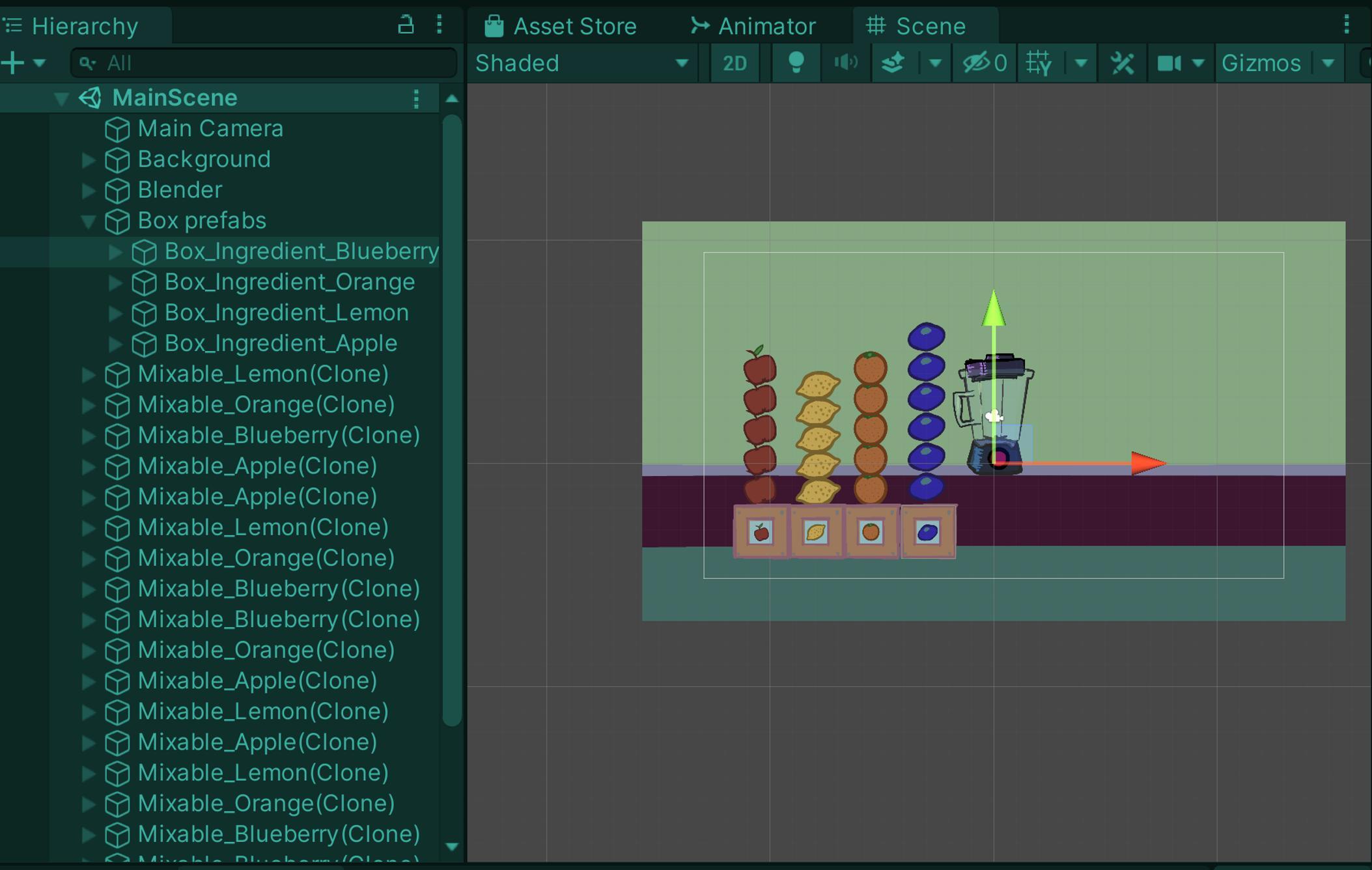This screenshot has width=1372, height=870.
Task: Select Box_Ingredient_Apple in the Hierarchy
Action: (x=280, y=343)
